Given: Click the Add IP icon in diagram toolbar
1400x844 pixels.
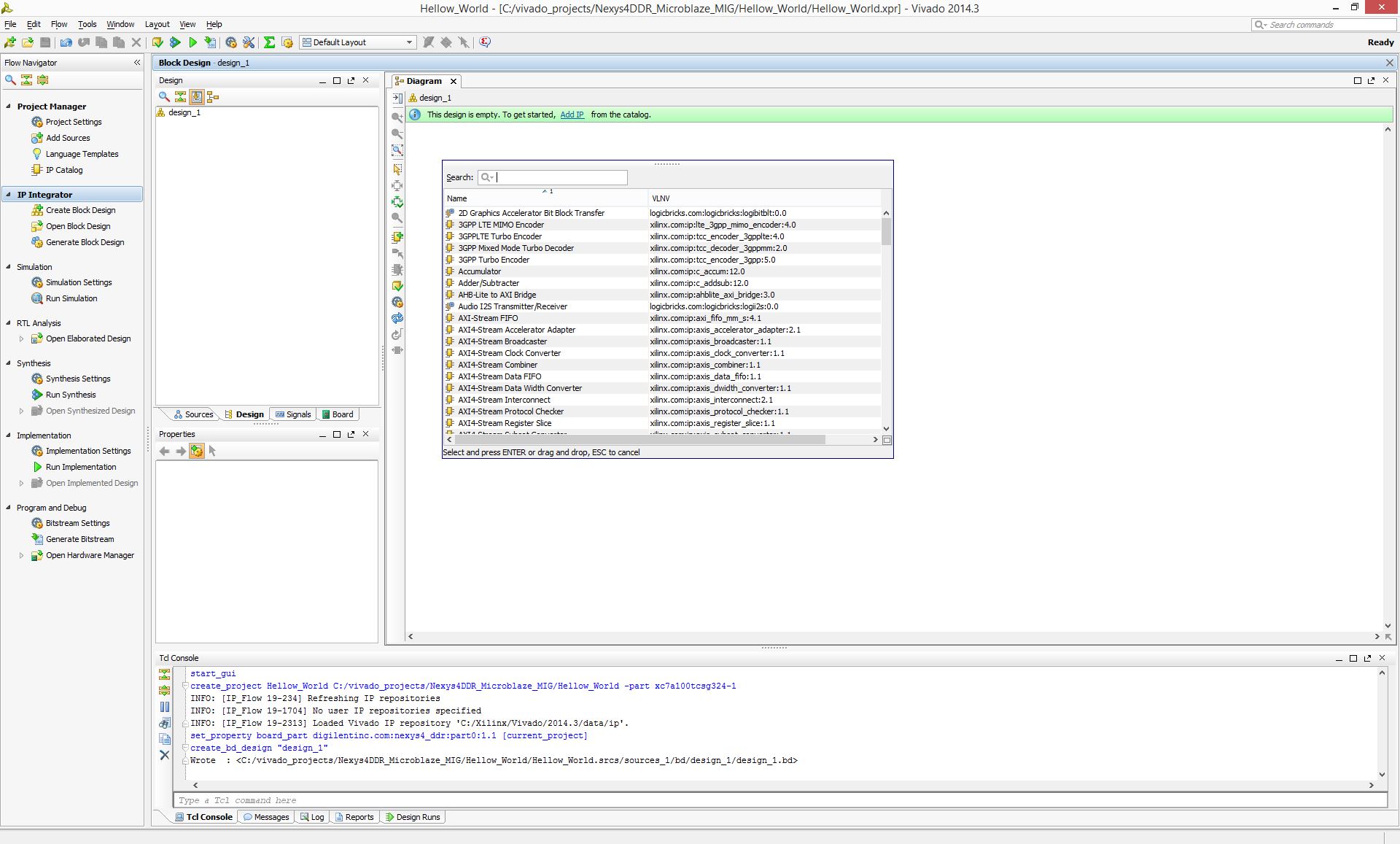Looking at the screenshot, I should (x=397, y=237).
